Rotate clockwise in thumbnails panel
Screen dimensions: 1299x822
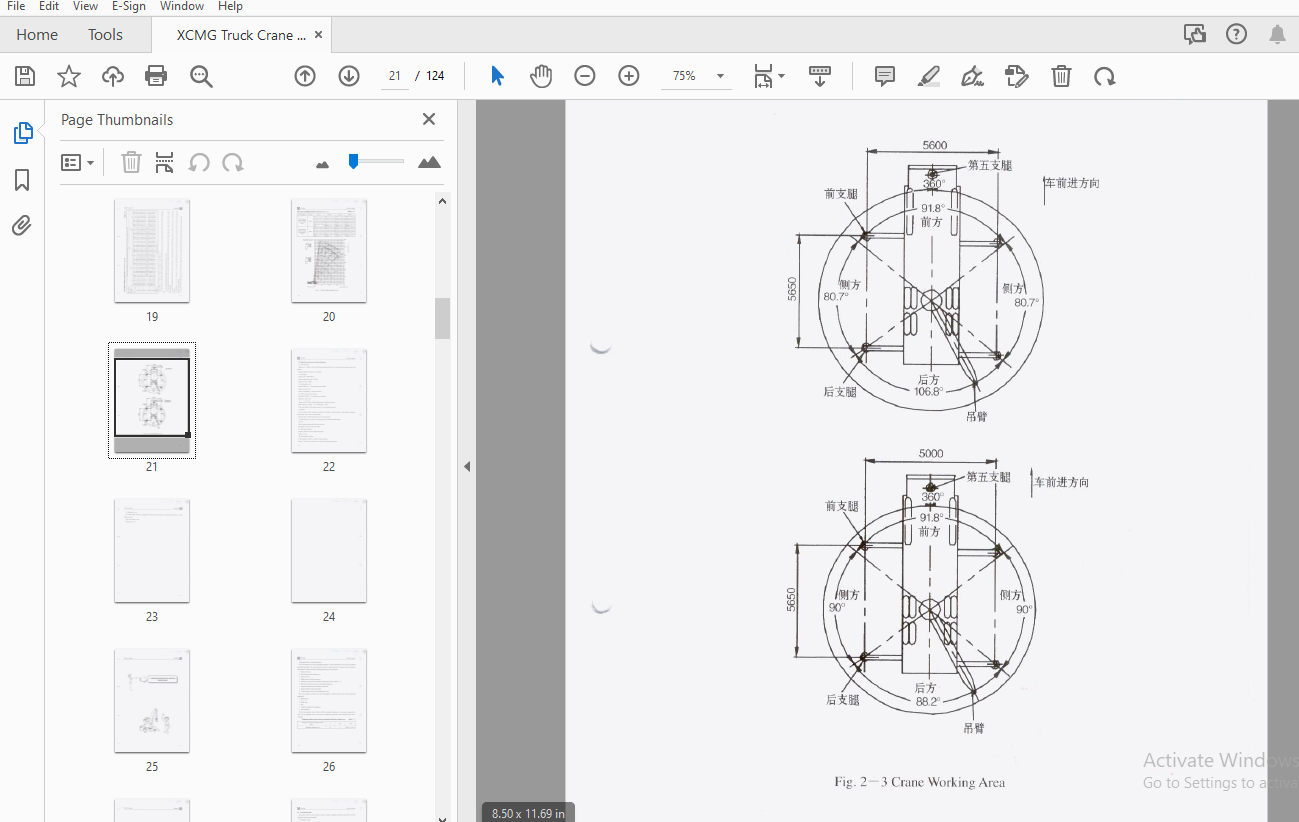pyautogui.click(x=233, y=162)
